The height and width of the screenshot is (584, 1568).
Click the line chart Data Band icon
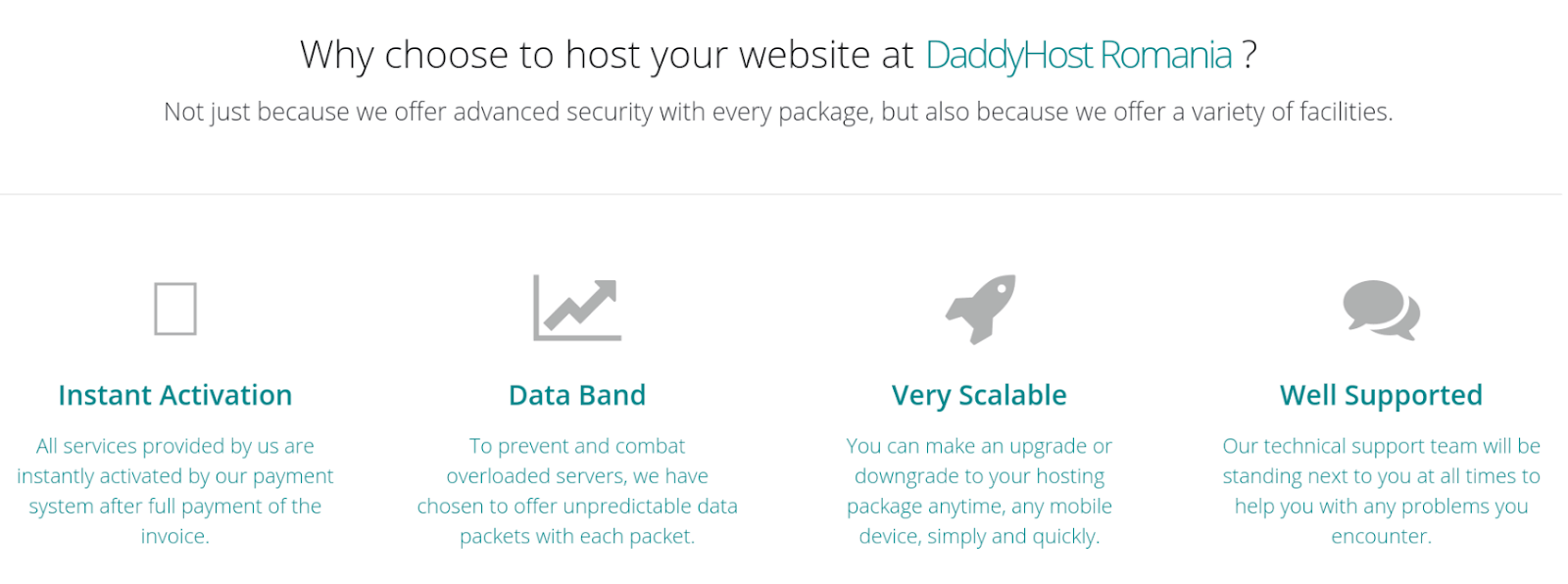[x=577, y=308]
